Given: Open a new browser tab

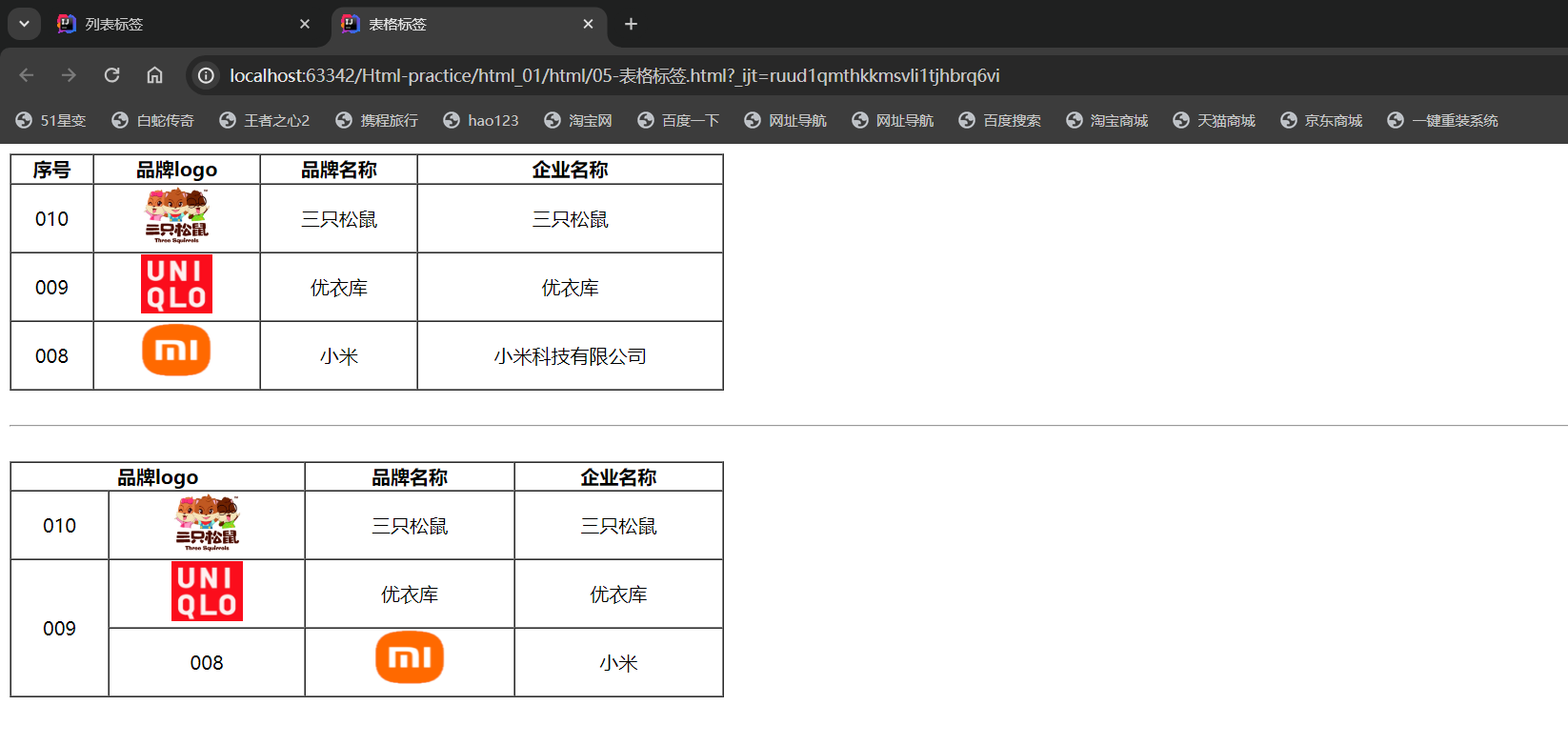Looking at the screenshot, I should point(631,24).
